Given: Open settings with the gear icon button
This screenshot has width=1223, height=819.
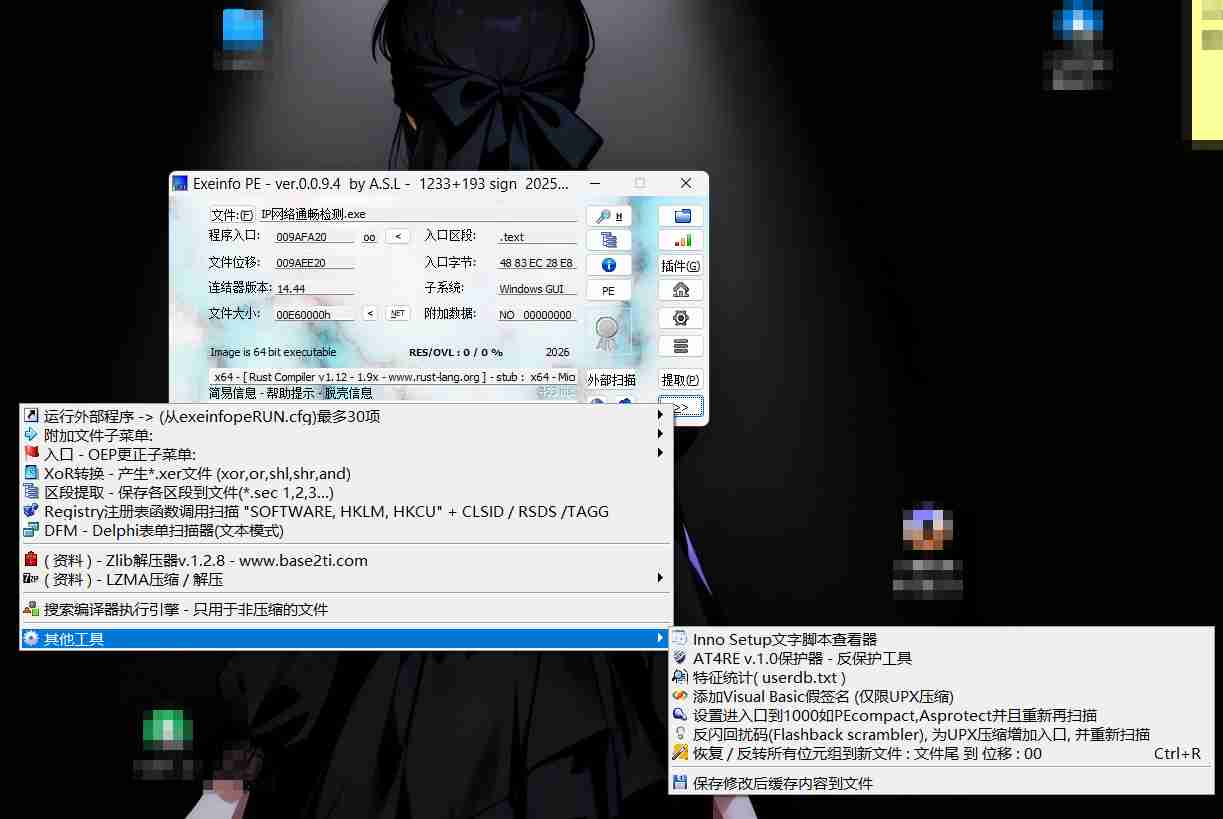Looking at the screenshot, I should coord(681,318).
